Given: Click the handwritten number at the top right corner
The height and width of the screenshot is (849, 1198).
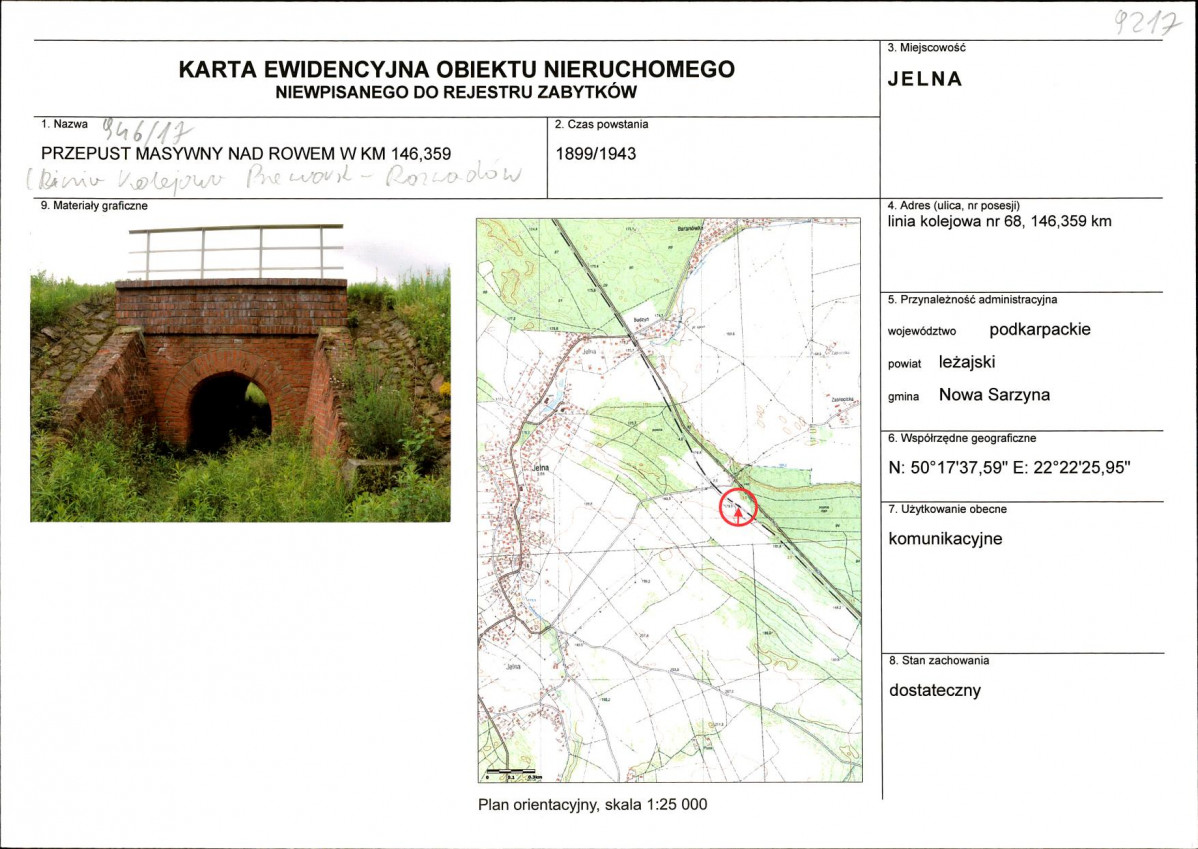Looking at the screenshot, I should 1147,24.
